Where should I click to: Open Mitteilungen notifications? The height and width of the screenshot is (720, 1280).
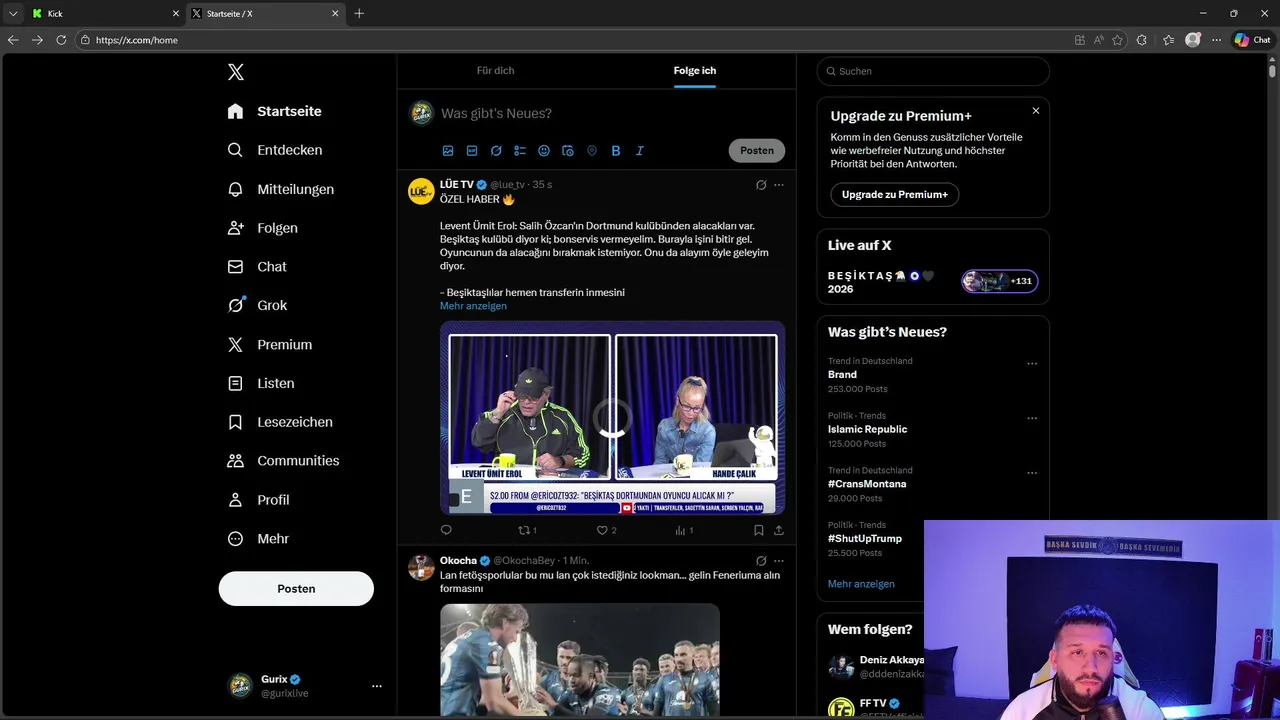(281, 189)
